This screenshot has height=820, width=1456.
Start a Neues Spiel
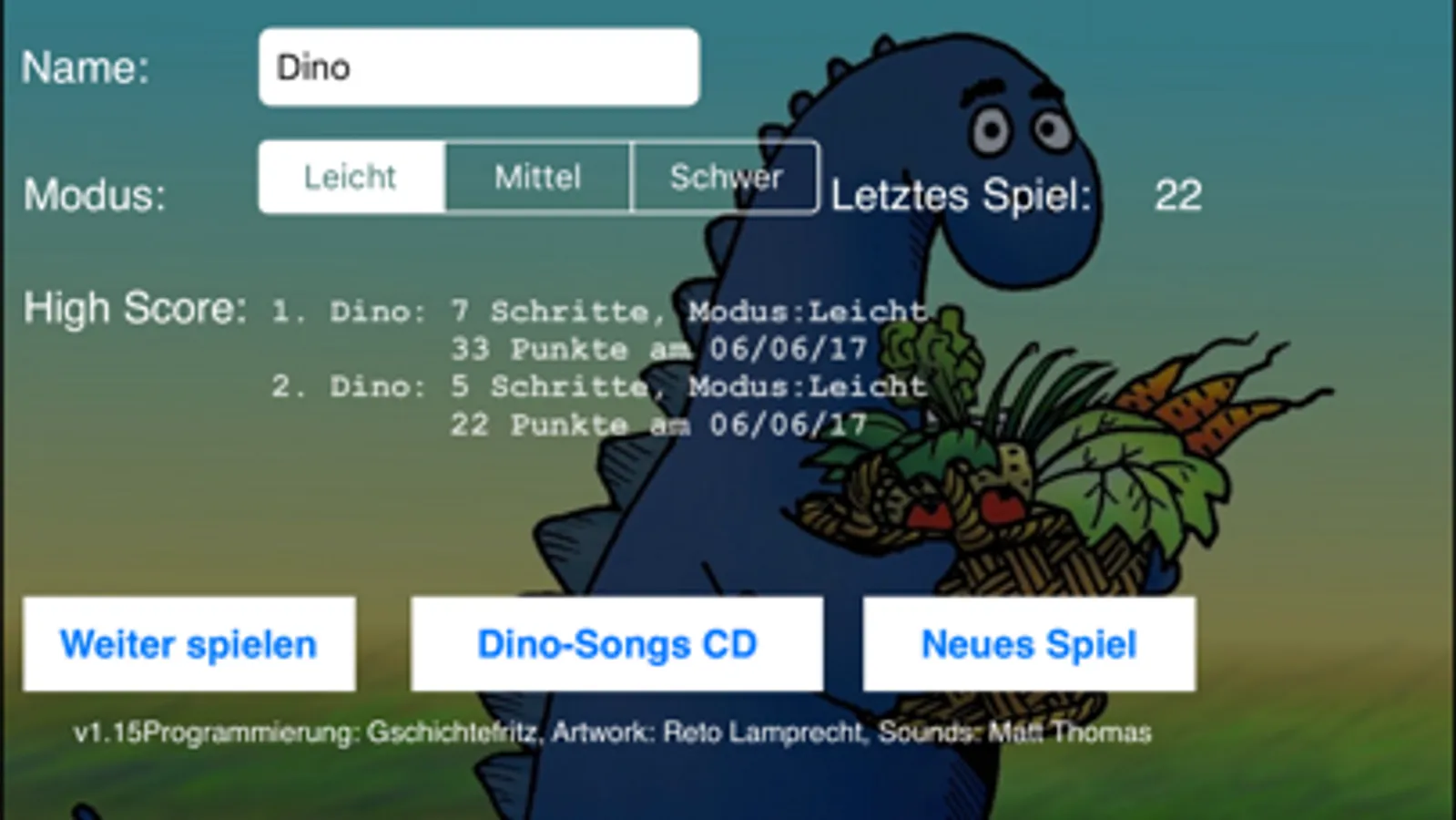(x=1029, y=644)
